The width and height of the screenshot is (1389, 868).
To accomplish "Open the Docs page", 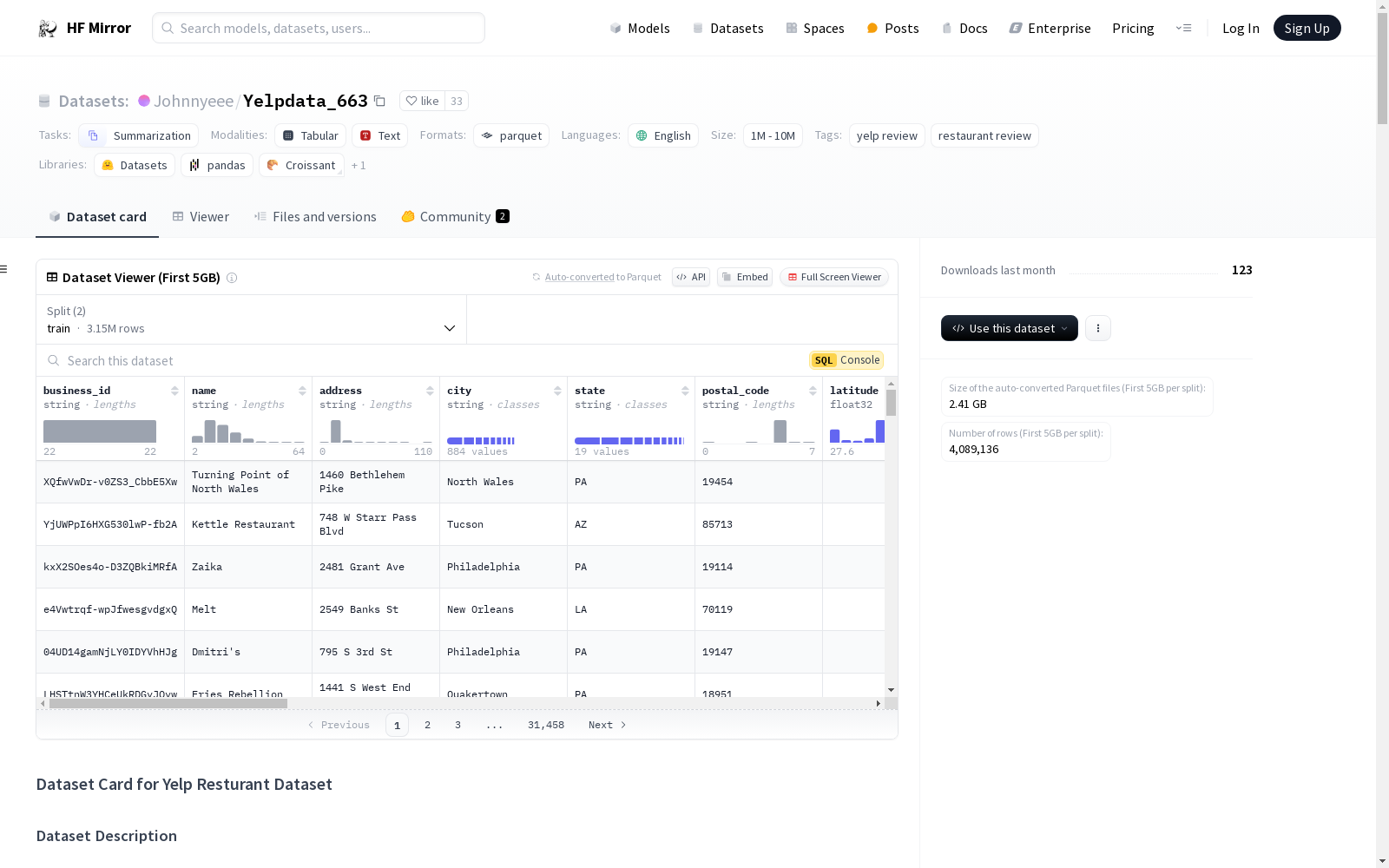I will pyautogui.click(x=964, y=29).
